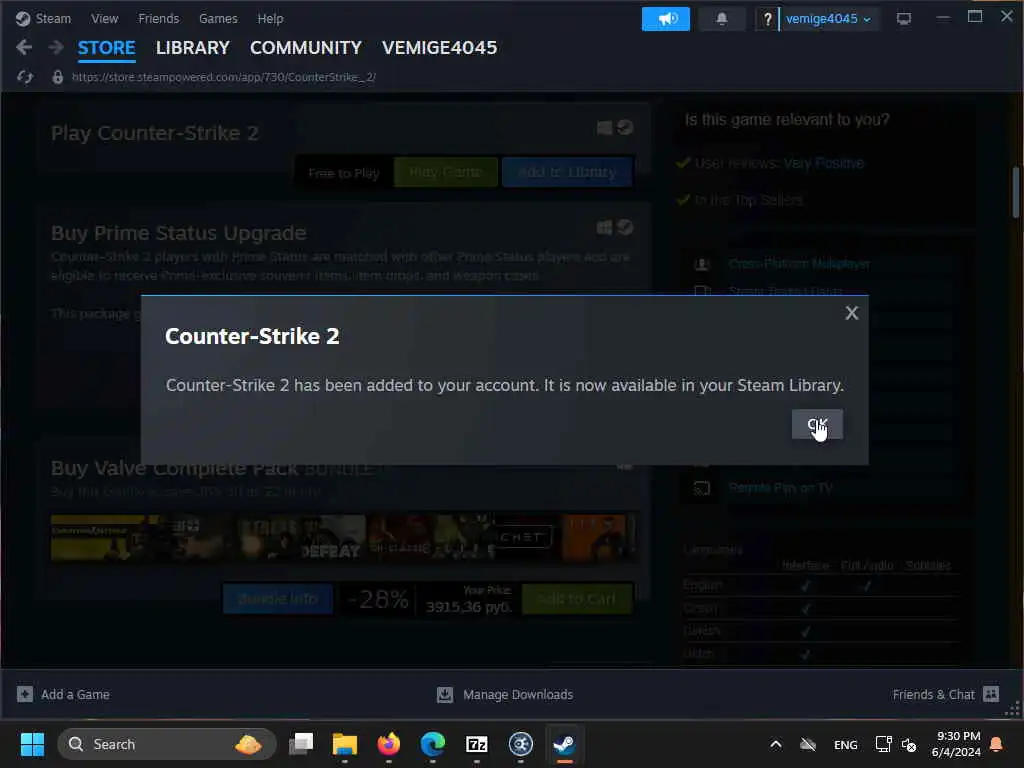Click the question mark help icon
Image resolution: width=1024 pixels, height=768 pixels.
tap(767, 19)
